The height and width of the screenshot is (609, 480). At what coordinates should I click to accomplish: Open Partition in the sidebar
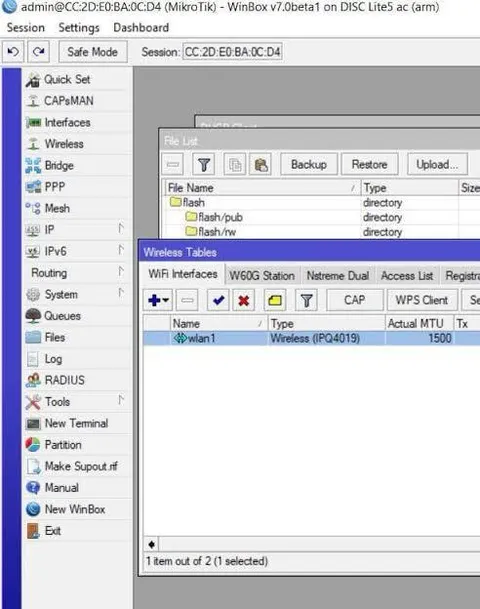[77, 445]
